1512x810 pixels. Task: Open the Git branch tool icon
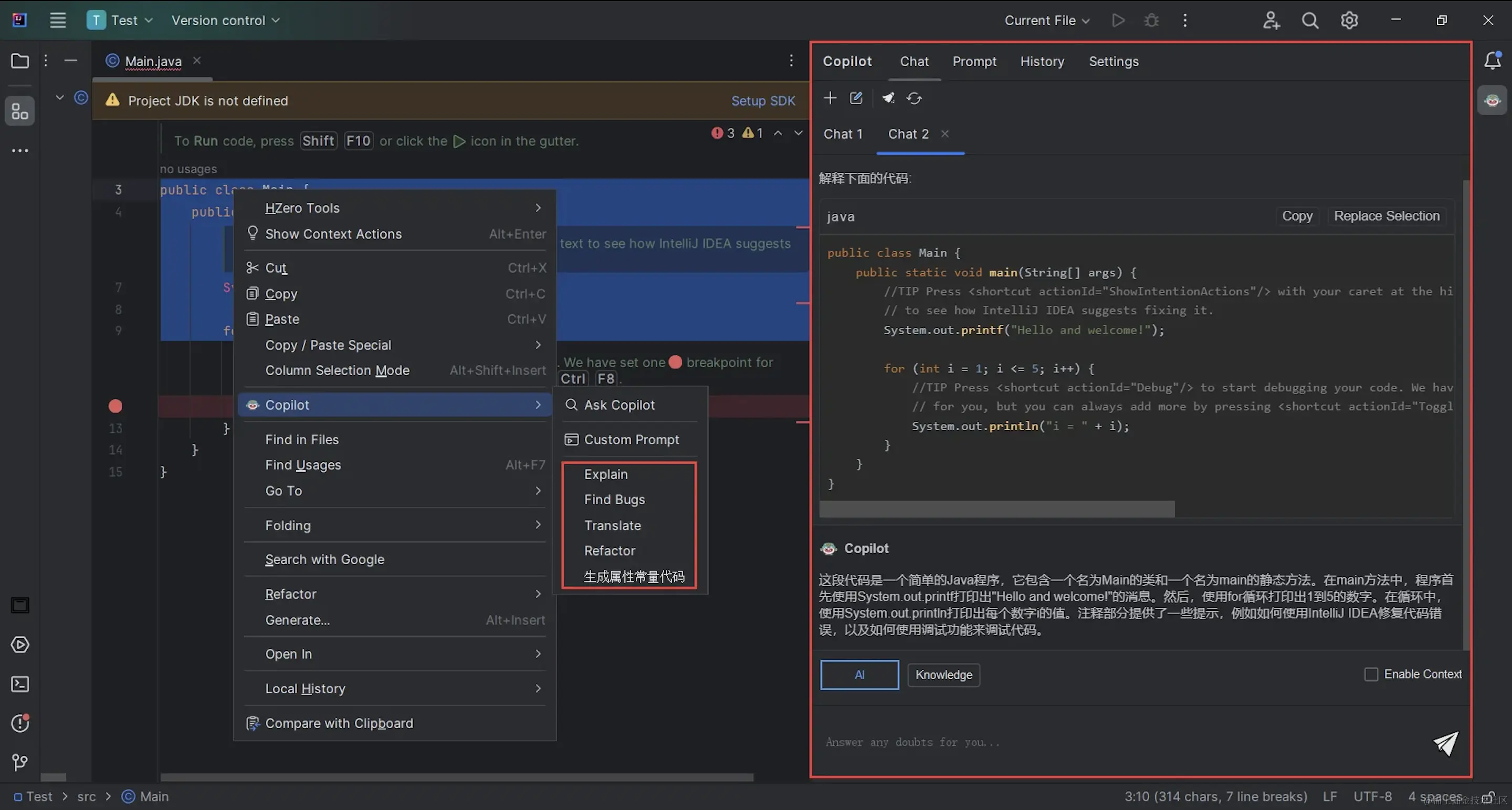point(19,762)
